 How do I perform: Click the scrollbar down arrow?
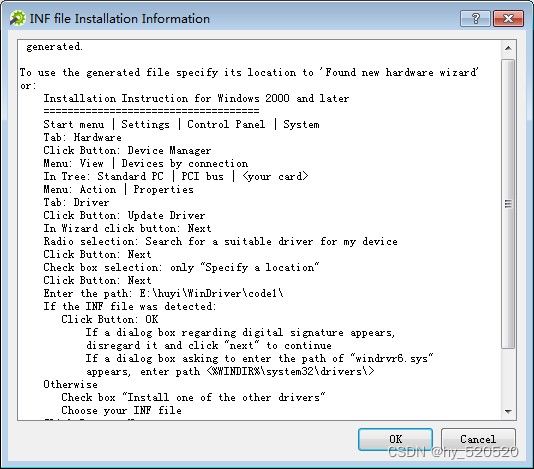[x=508, y=412]
